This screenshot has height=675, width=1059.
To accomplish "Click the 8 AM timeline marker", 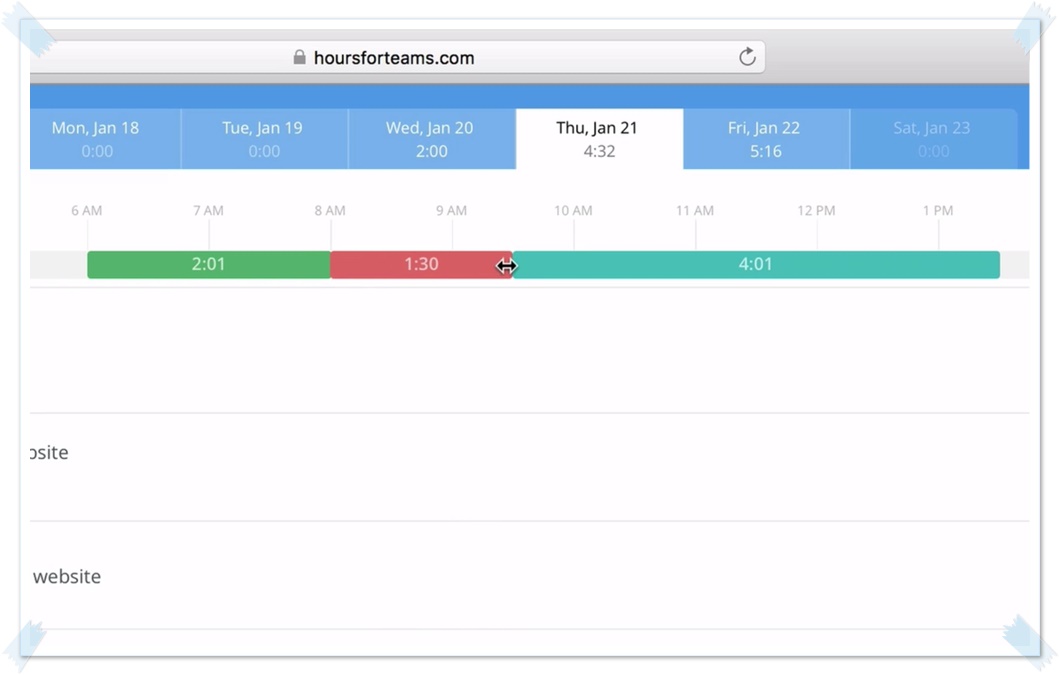I will click(330, 211).
